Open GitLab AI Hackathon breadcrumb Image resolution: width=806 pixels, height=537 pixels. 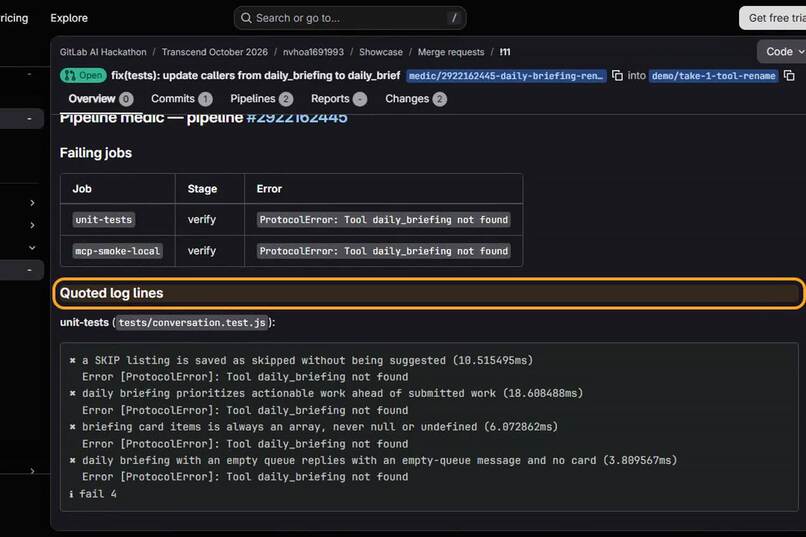click(103, 52)
